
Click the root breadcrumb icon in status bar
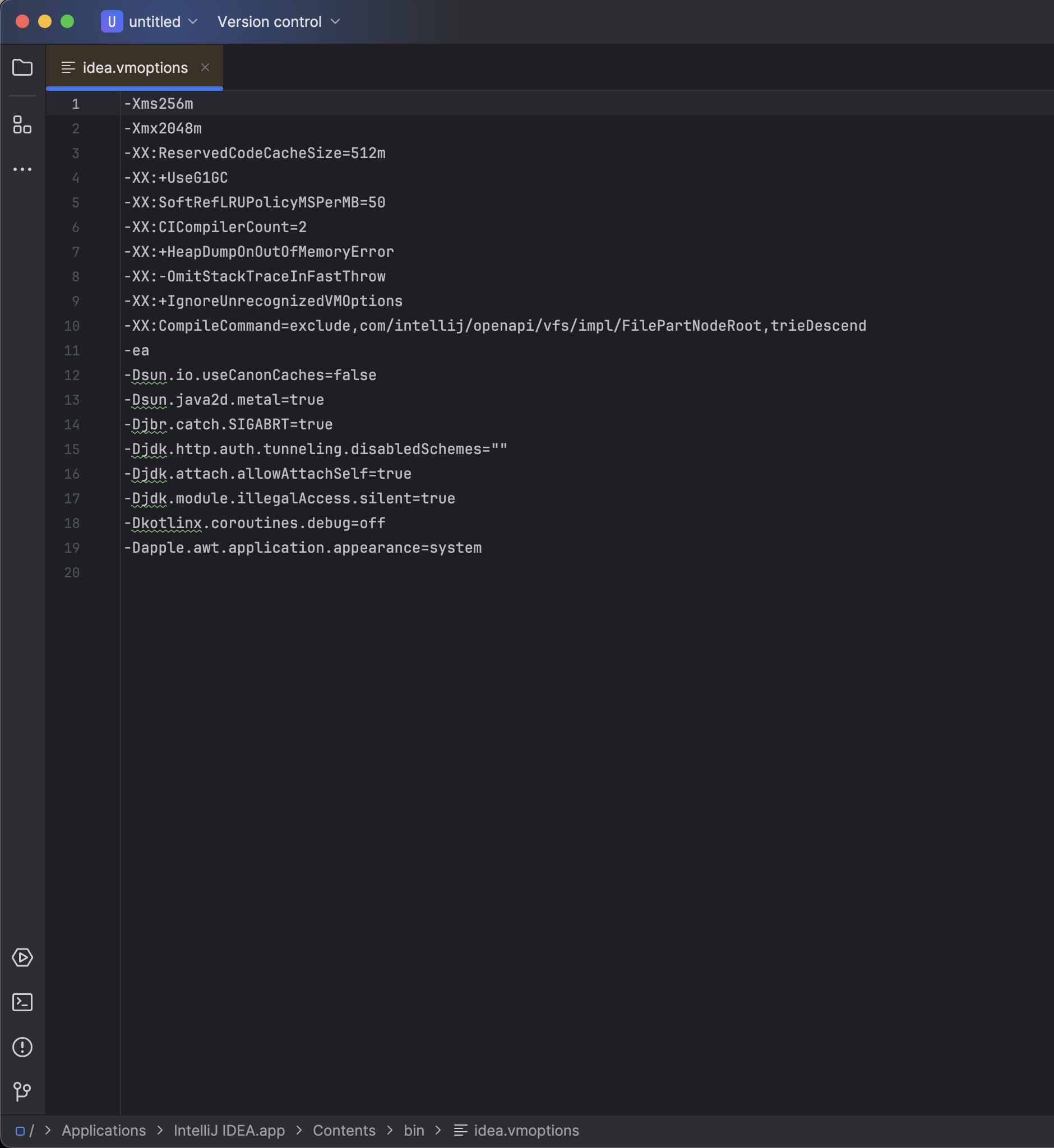point(20,1130)
